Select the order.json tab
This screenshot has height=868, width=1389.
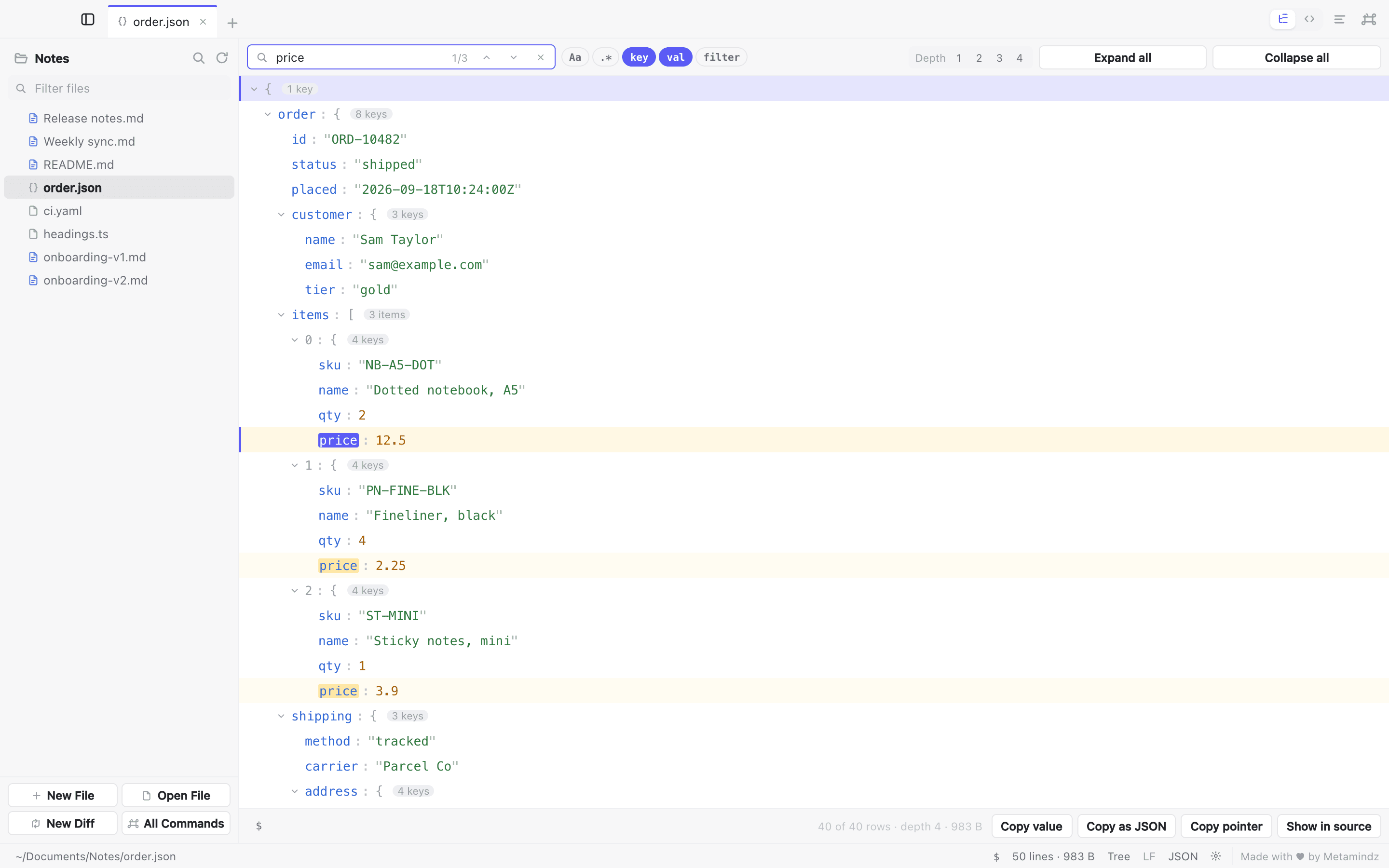tap(162, 22)
